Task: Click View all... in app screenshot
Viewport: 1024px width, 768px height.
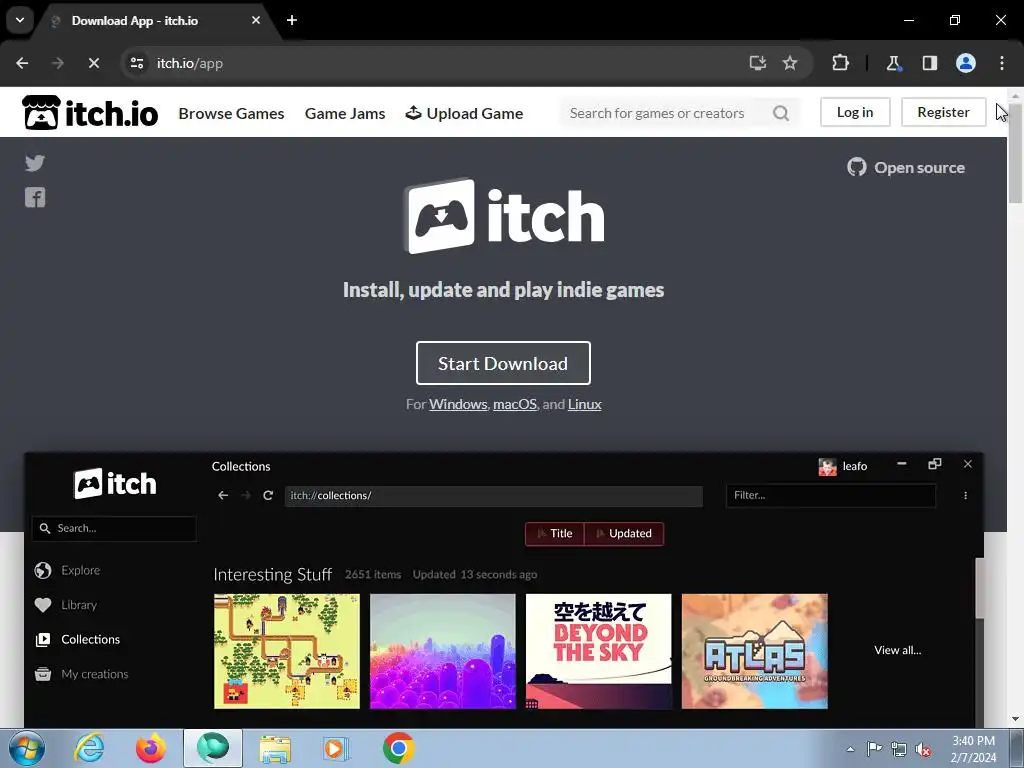Action: pyautogui.click(x=897, y=650)
